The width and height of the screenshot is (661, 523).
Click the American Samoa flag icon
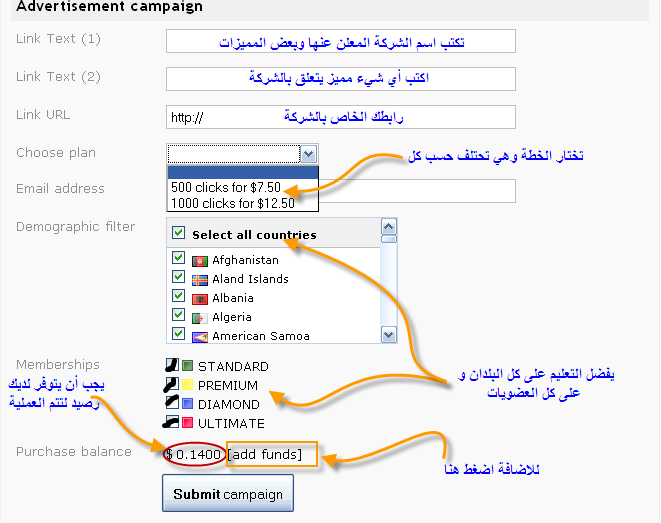point(199,336)
